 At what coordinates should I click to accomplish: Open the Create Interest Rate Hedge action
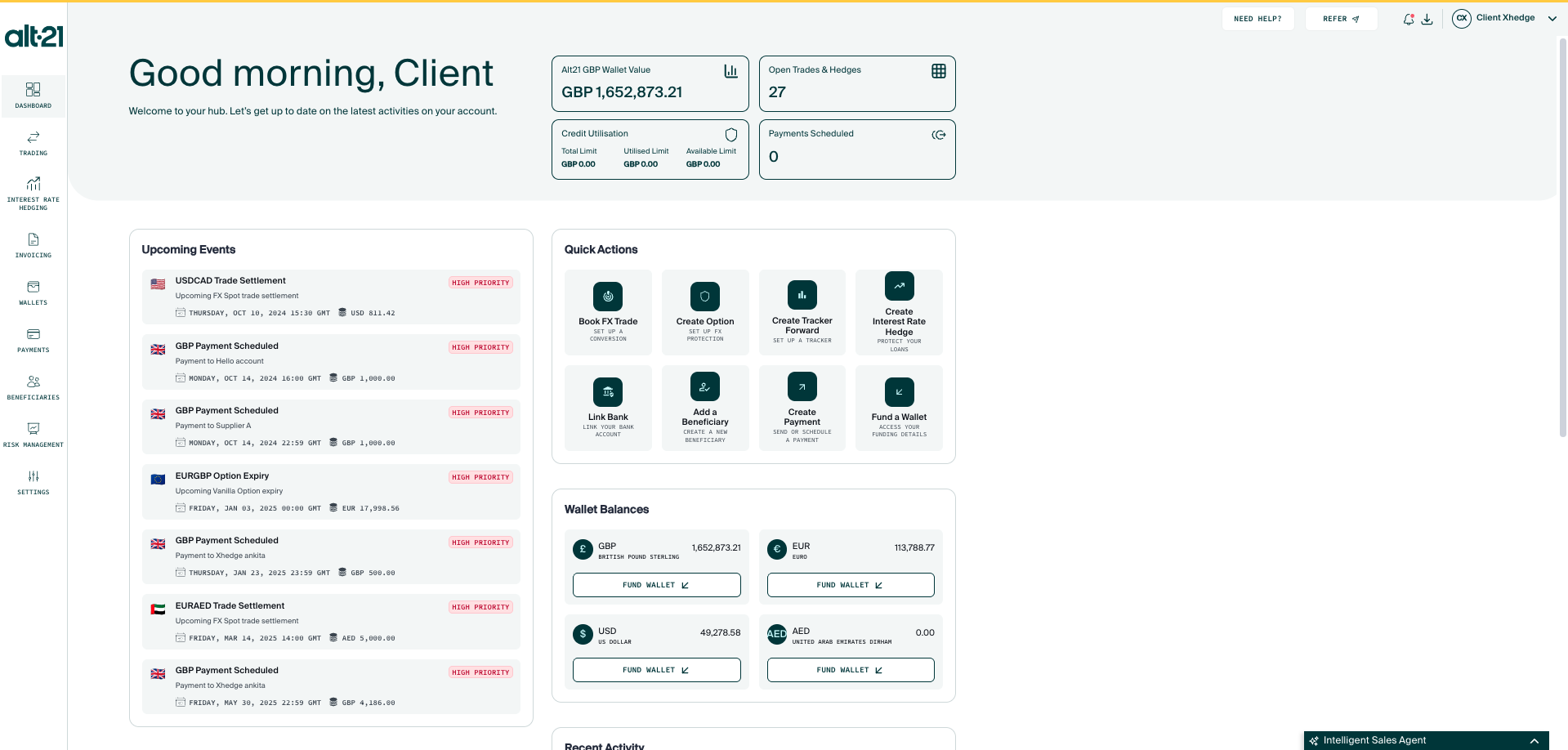899,312
